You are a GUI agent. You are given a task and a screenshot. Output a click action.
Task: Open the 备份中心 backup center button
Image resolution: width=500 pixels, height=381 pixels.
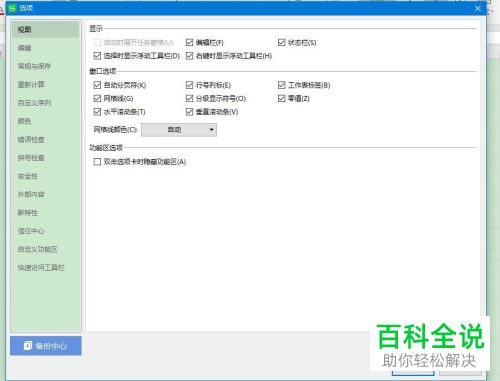click(46, 346)
